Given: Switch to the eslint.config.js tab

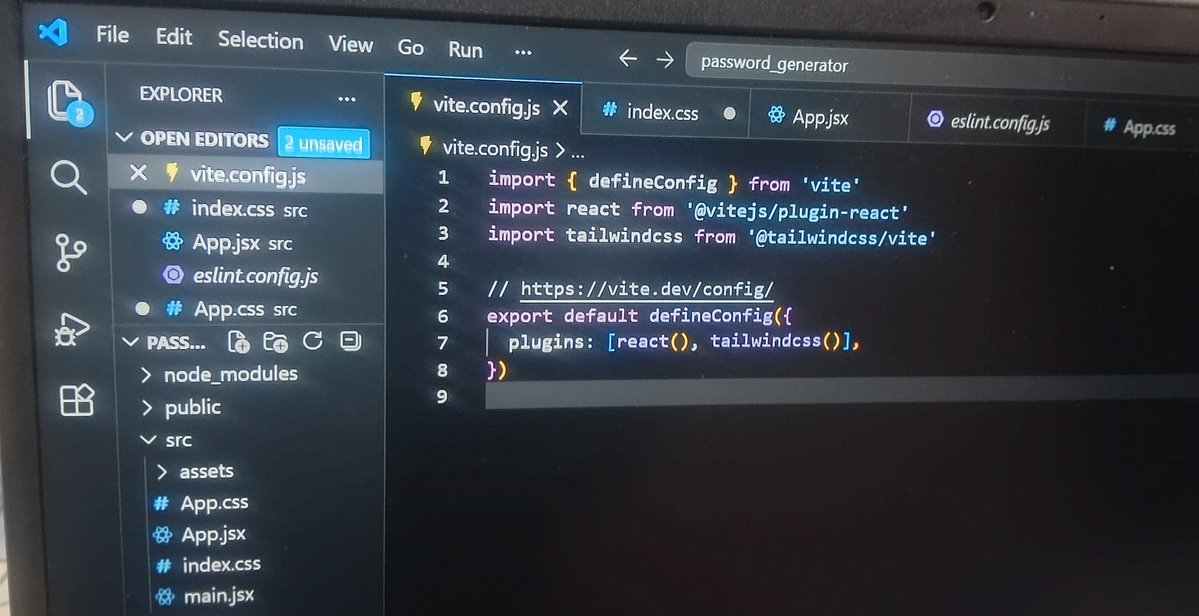Looking at the screenshot, I should click(999, 122).
